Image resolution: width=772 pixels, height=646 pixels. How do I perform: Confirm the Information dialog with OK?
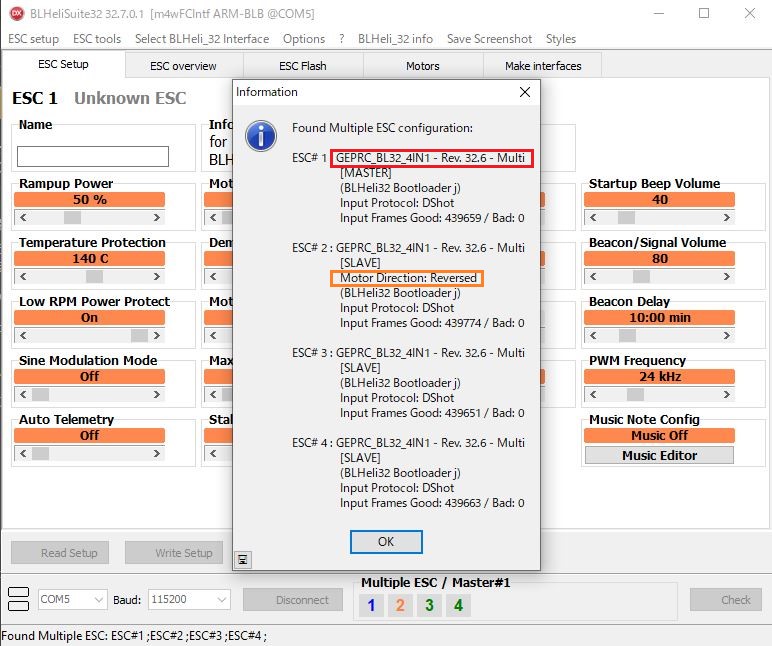point(386,542)
